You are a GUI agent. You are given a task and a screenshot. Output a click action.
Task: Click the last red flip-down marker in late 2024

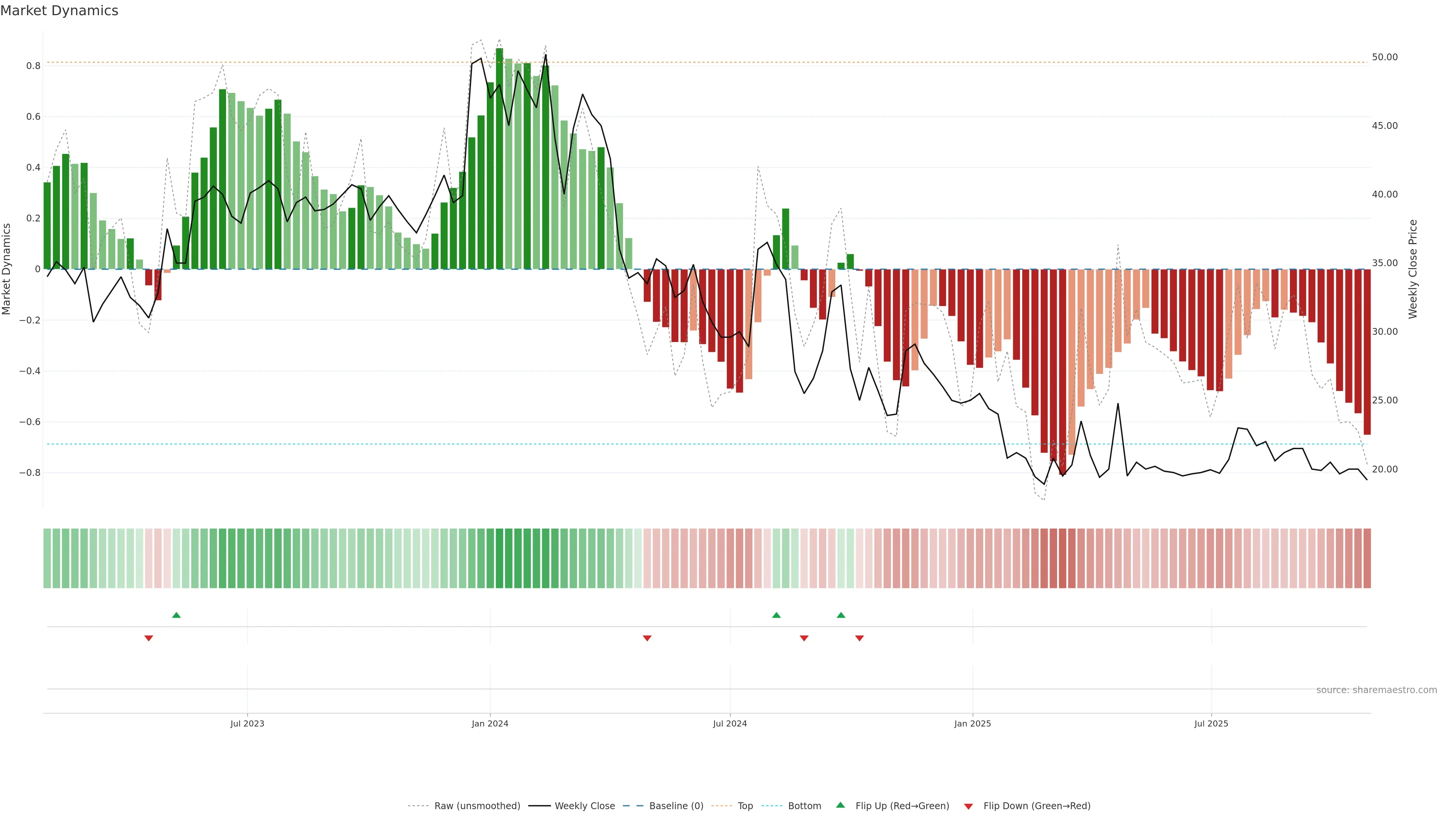coord(859,638)
